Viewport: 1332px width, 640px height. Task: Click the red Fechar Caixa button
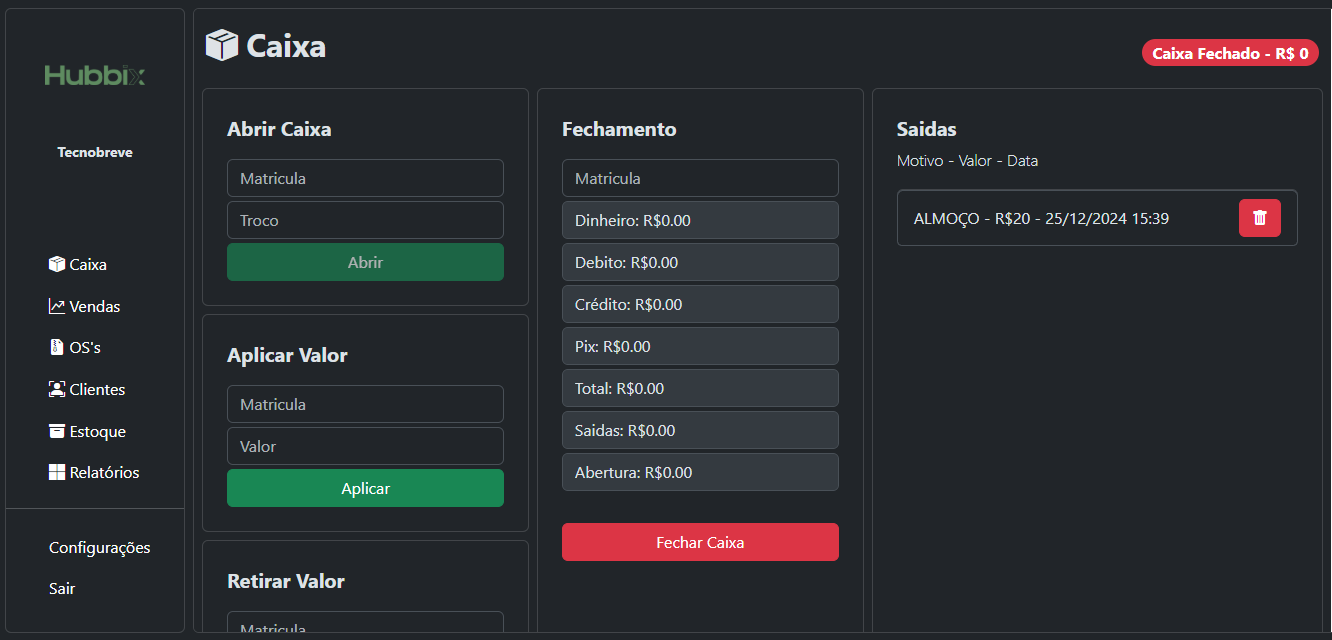700,542
